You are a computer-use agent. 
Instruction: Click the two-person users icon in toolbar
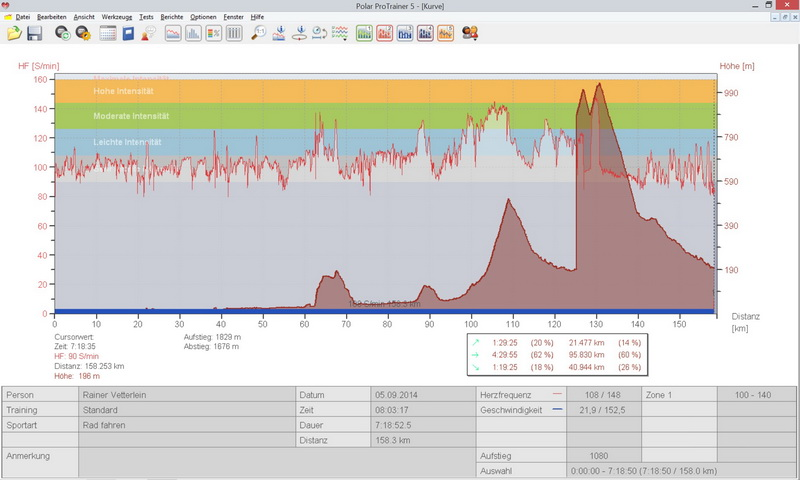point(470,34)
